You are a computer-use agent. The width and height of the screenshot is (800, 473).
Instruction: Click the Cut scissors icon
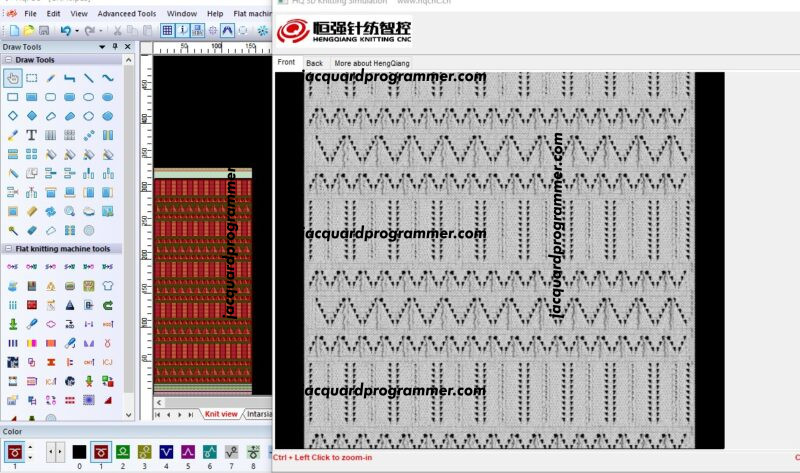tap(117, 31)
